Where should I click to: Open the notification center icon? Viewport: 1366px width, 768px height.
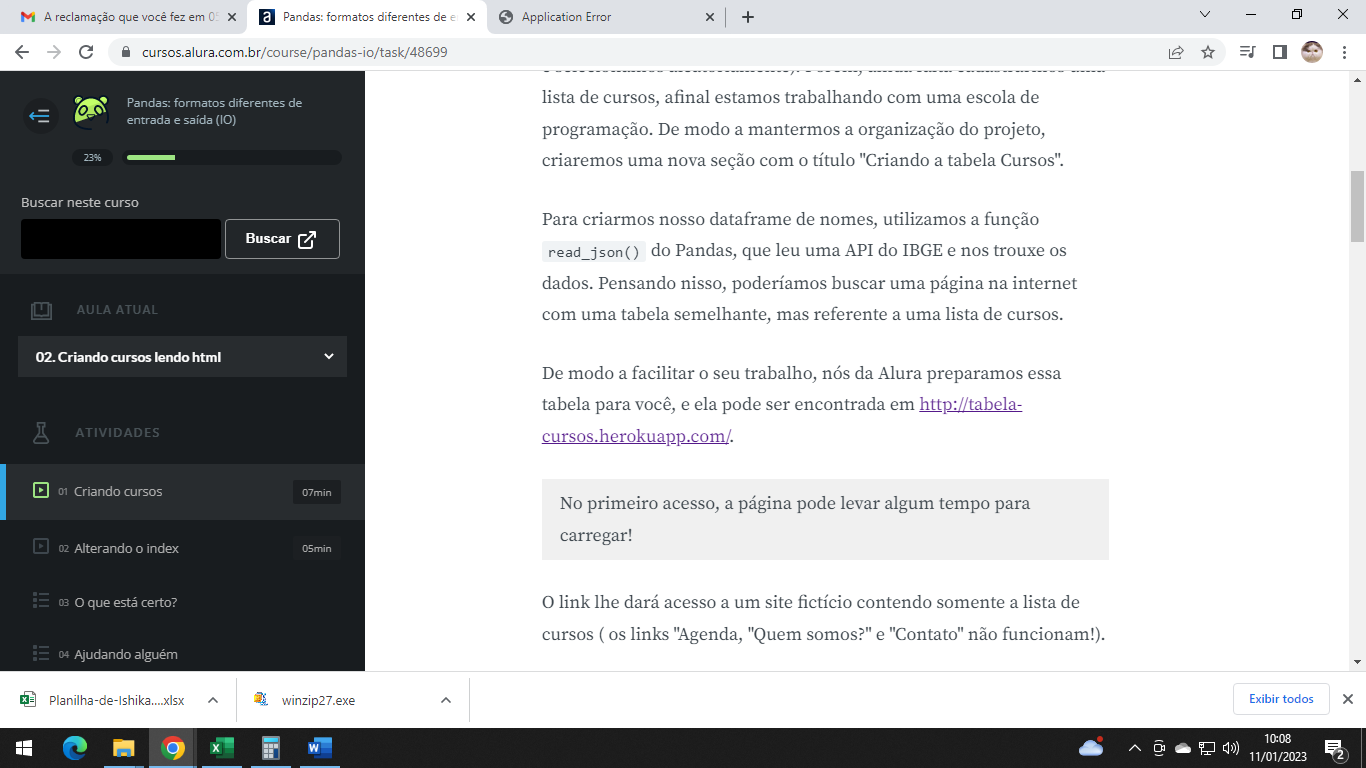pyautogui.click(x=1334, y=748)
